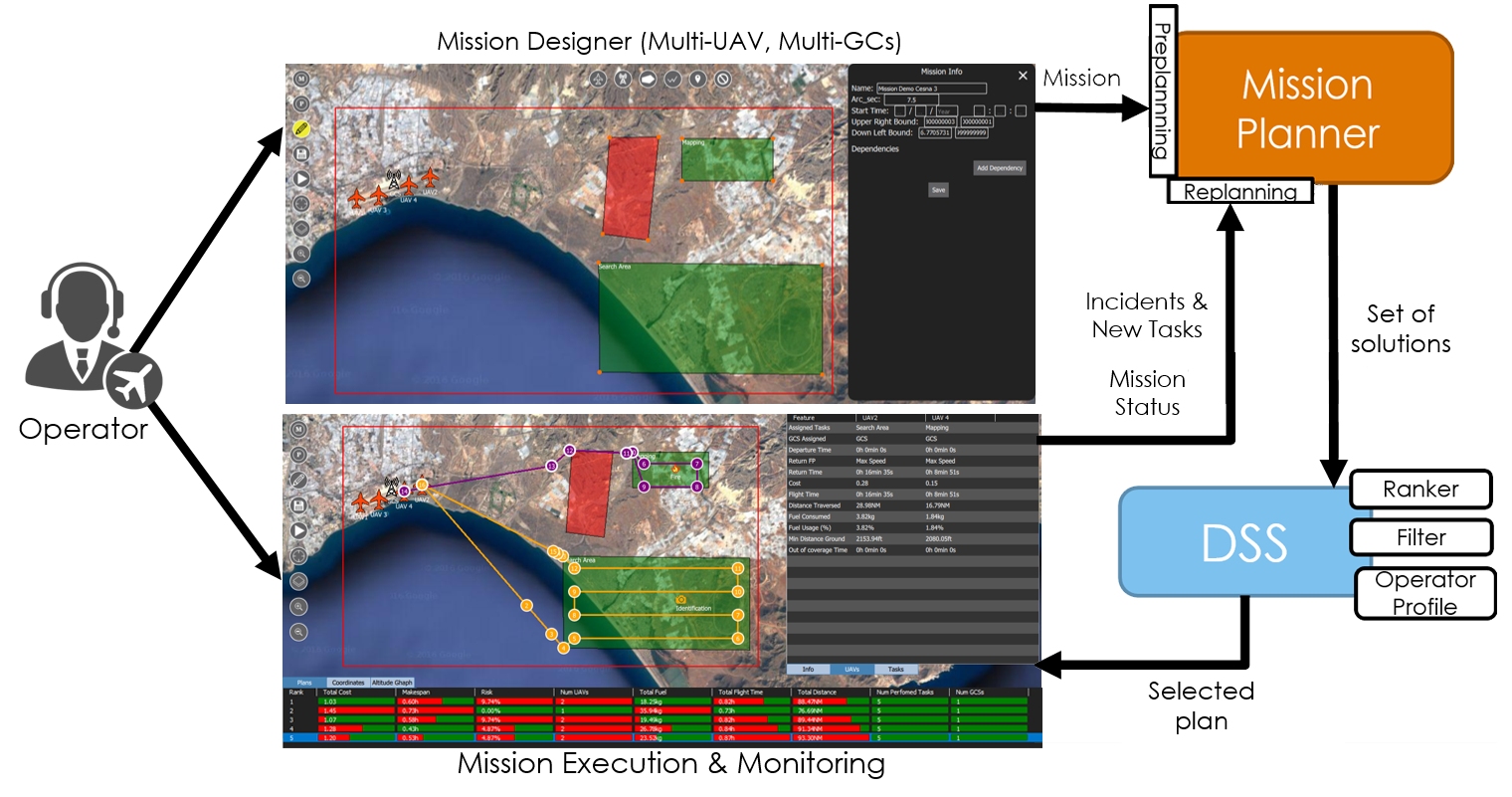This screenshot has height=797, width=1512.
Task: Click the save disk icon in Mission Designer
Action: 301,153
